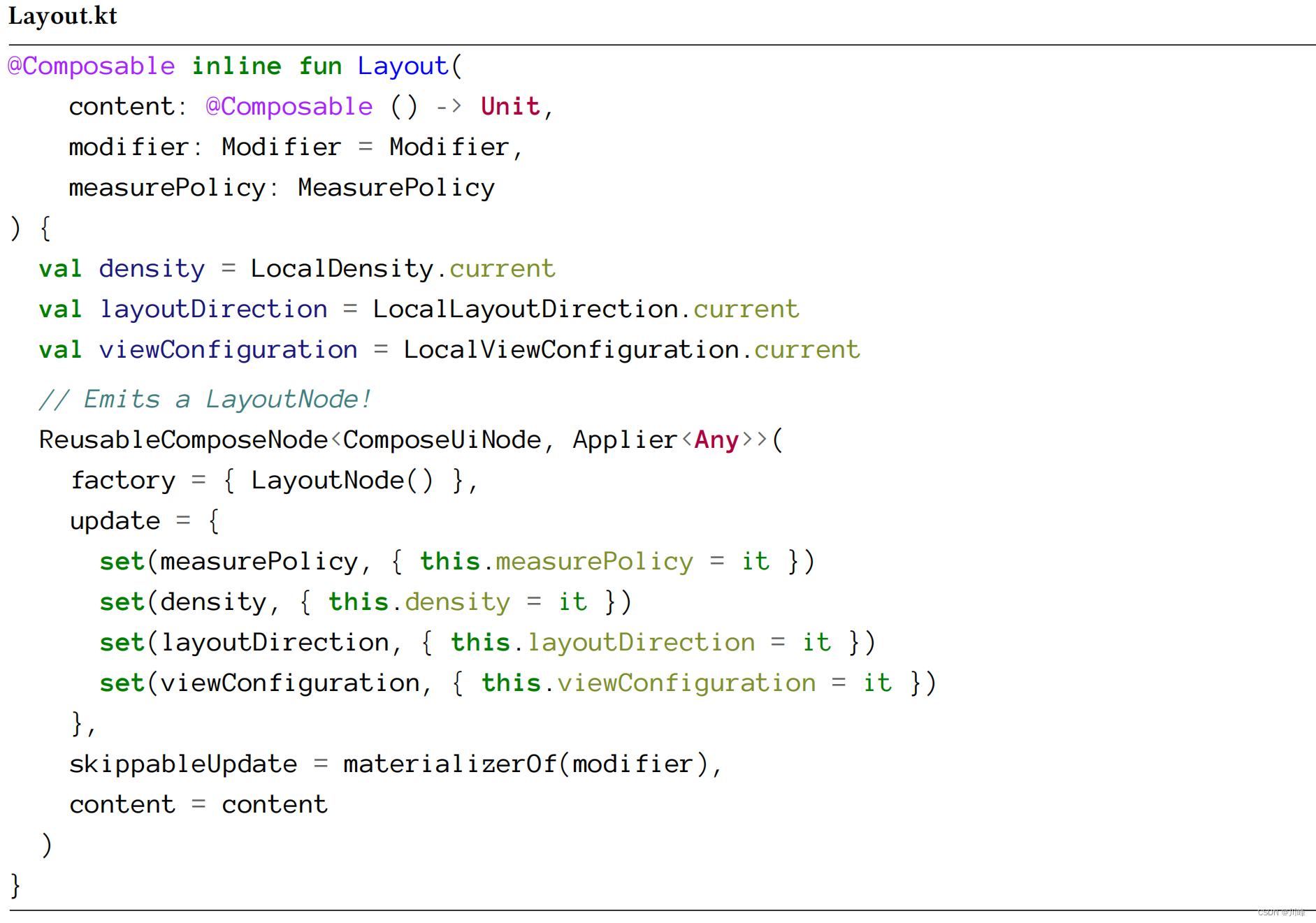Screen dimensions: 1316x923
Task: Click 'ComposeUiNode' type argument
Action: tap(442, 440)
